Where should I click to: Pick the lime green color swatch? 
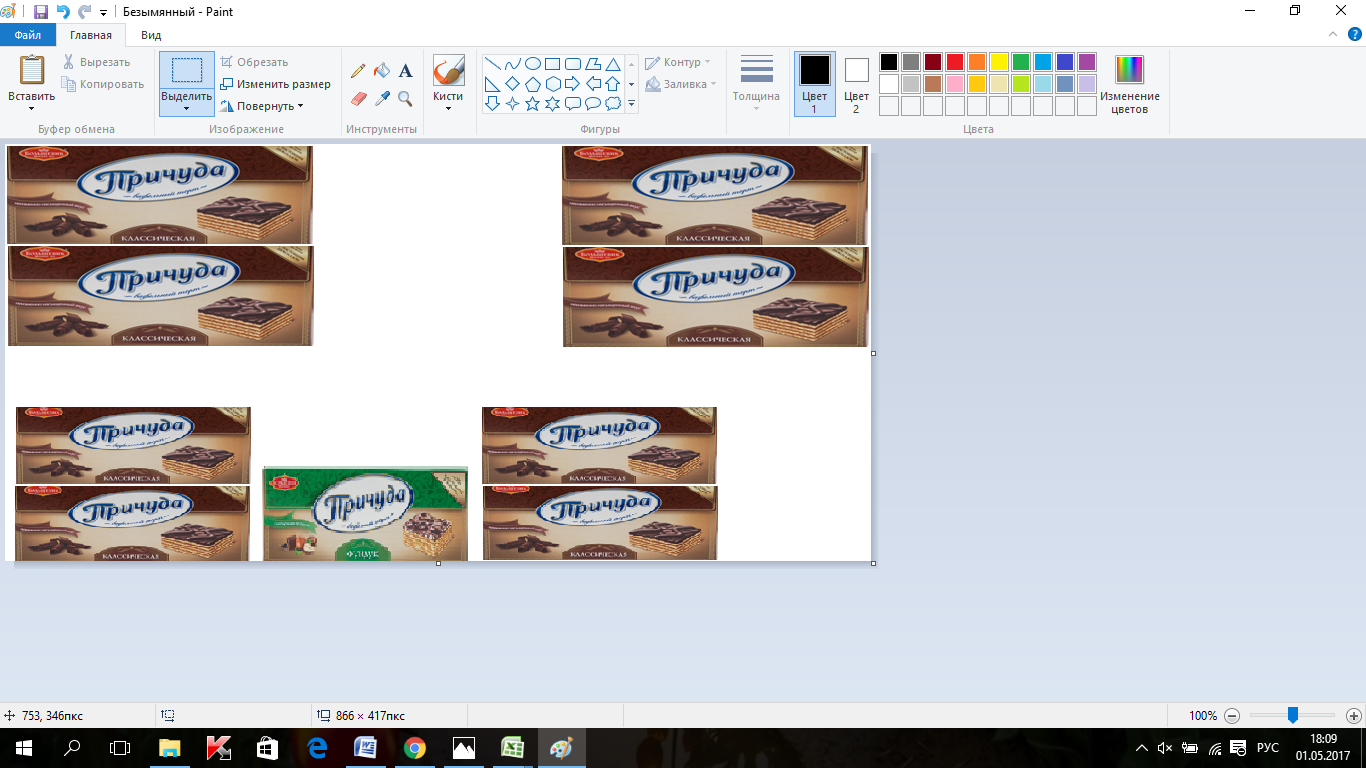click(1021, 84)
